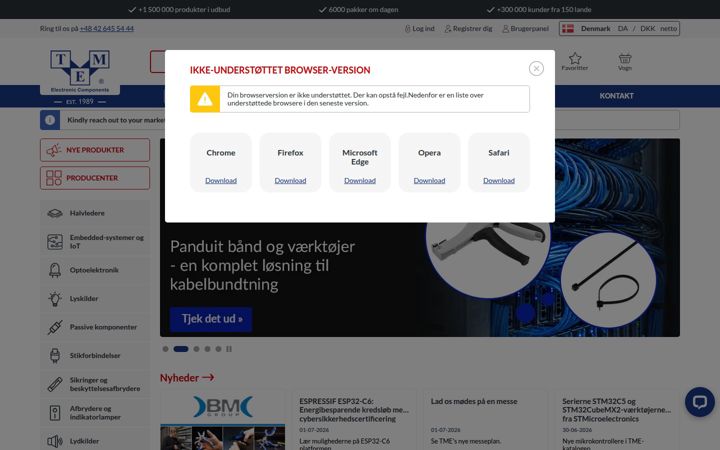This screenshot has height=450, width=720.
Task: Click the Lyskilder light bulb icon
Action: pyautogui.click(x=55, y=298)
